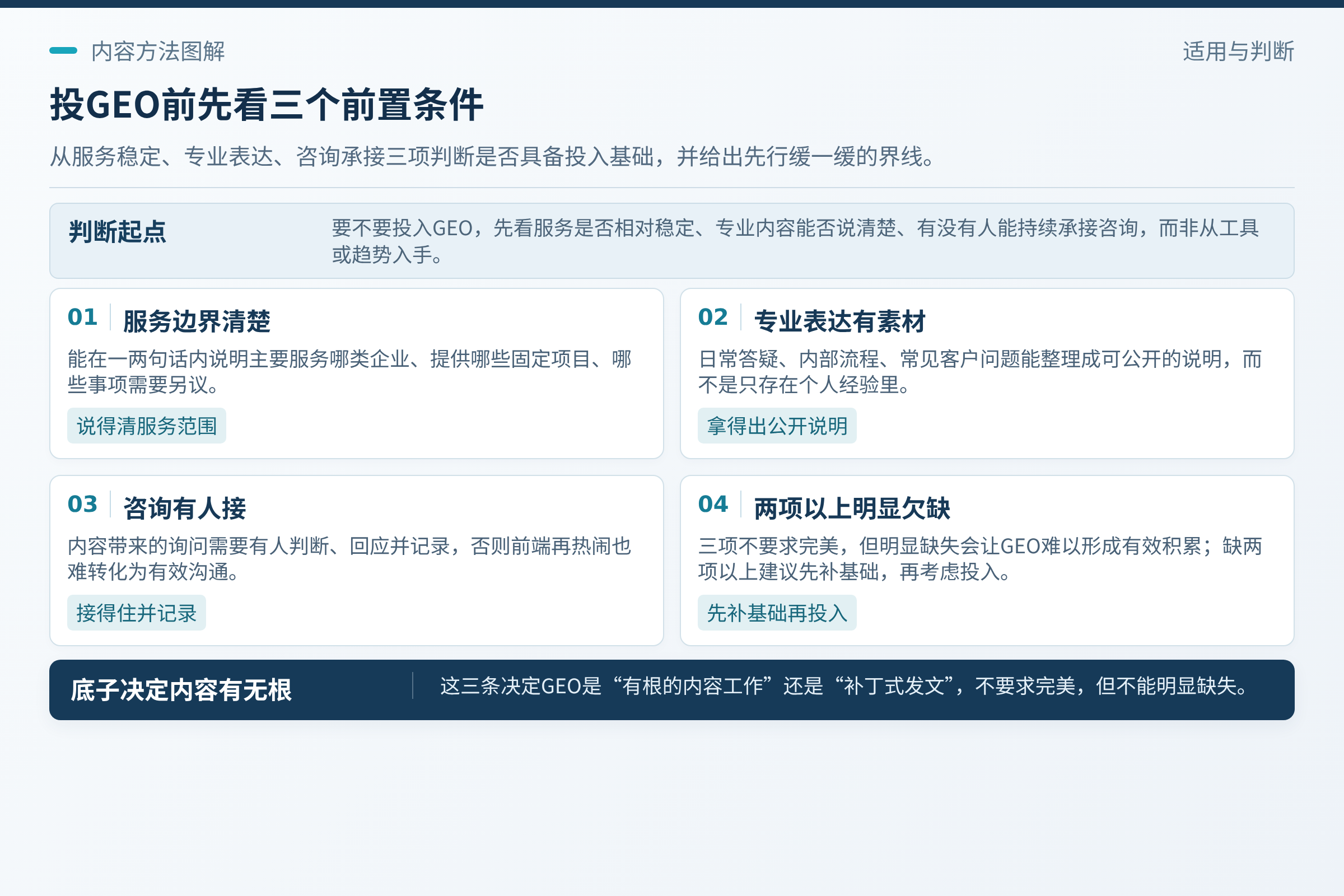Click the card heading '专业表达有素材'
This screenshot has width=1344, height=896.
pyautogui.click(x=840, y=321)
